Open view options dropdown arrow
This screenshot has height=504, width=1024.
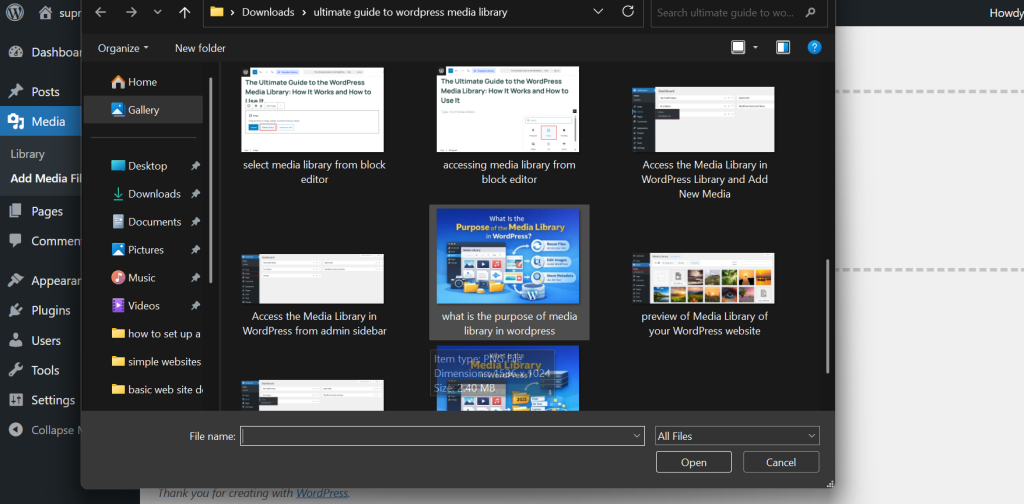[756, 47]
